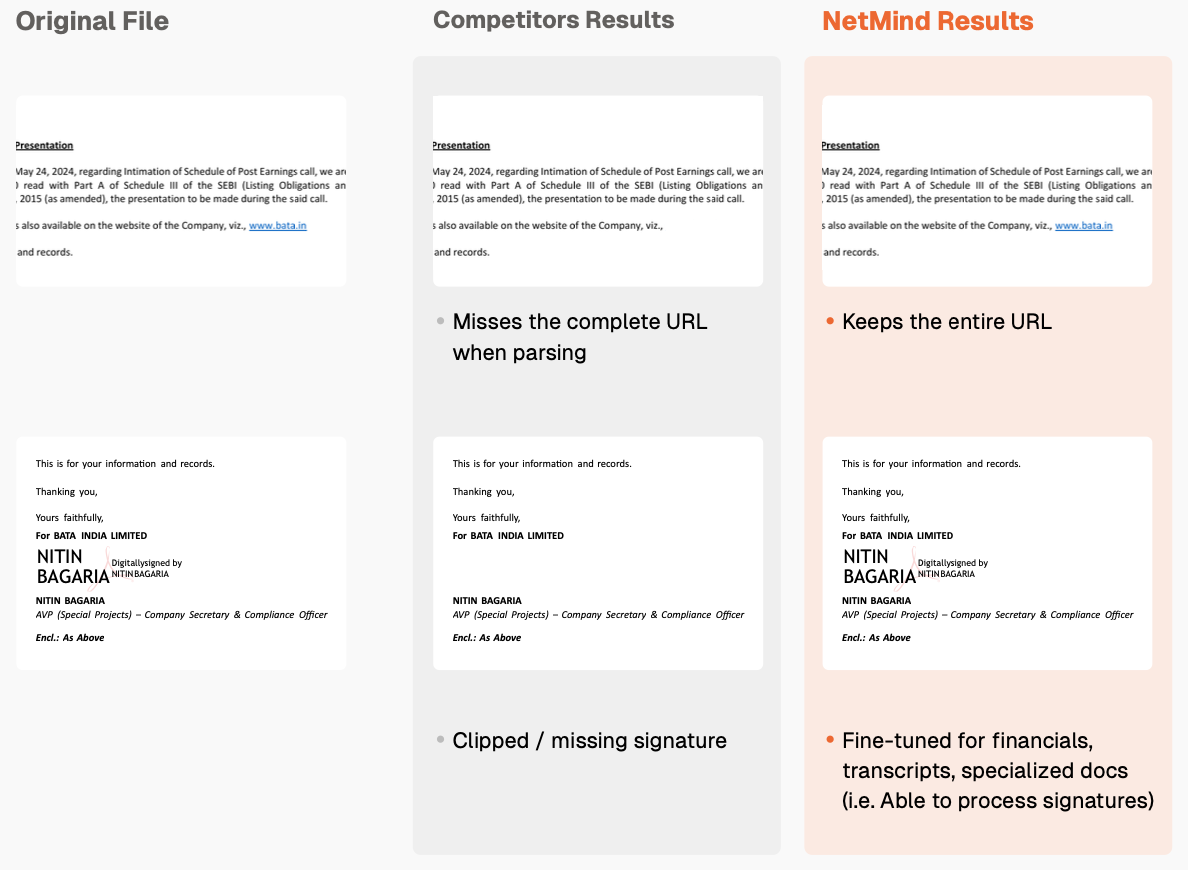This screenshot has width=1188, height=870.
Task: Select the top Original File document thumbnail
Action: [181, 191]
